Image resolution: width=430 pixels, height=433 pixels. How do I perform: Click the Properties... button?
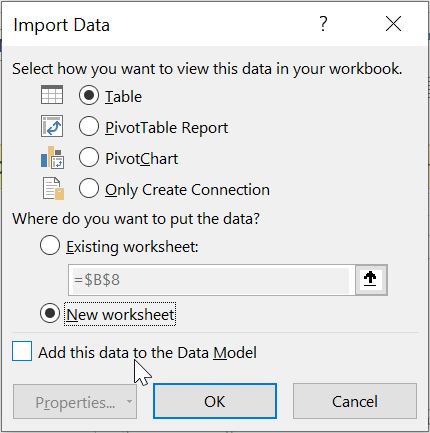(75, 401)
